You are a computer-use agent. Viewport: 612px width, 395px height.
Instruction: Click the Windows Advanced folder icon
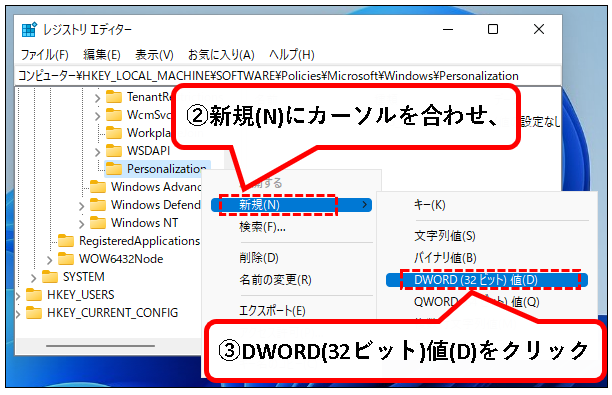click(x=98, y=187)
